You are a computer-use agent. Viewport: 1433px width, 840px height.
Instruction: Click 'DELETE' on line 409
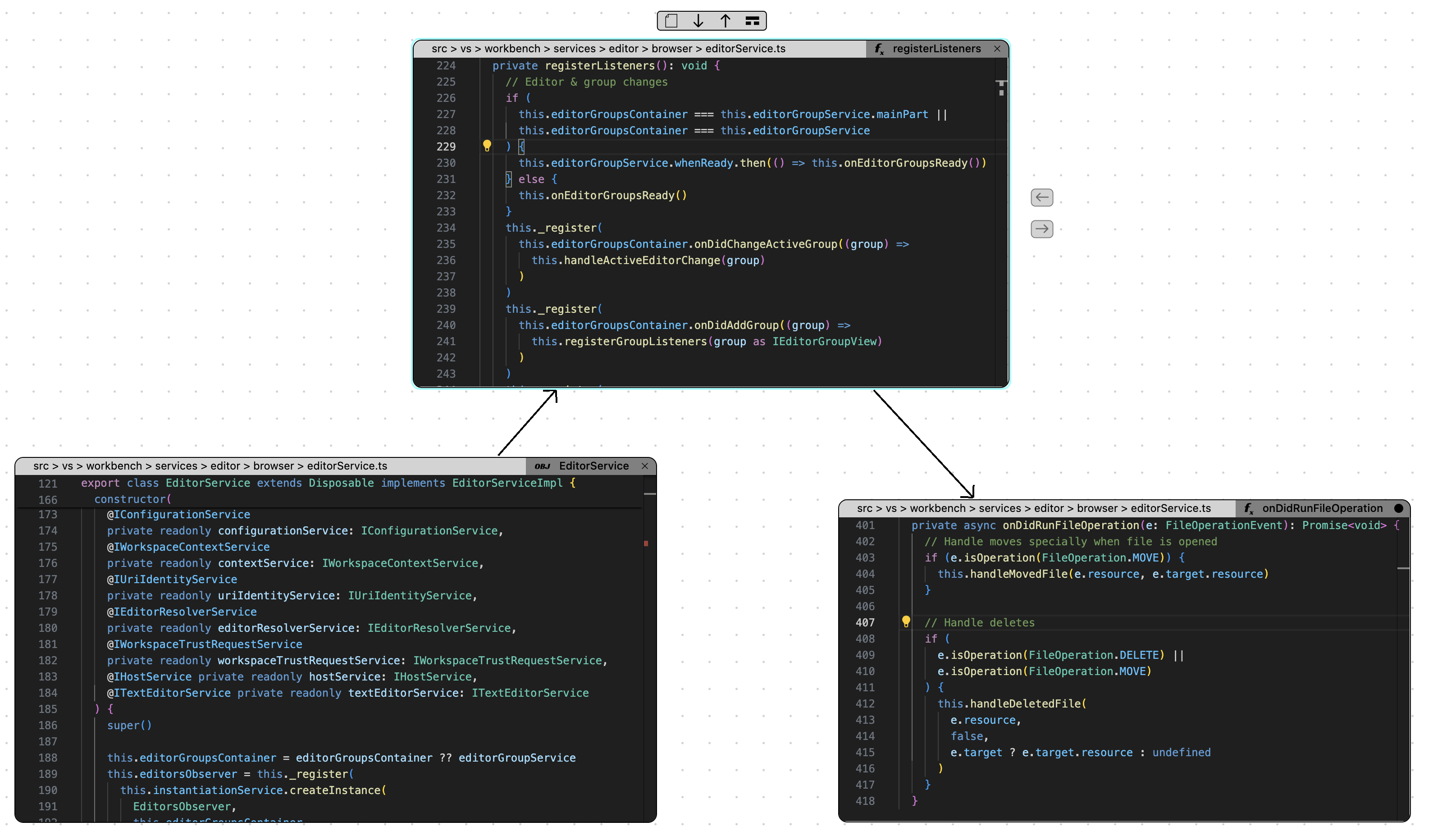coord(1139,655)
